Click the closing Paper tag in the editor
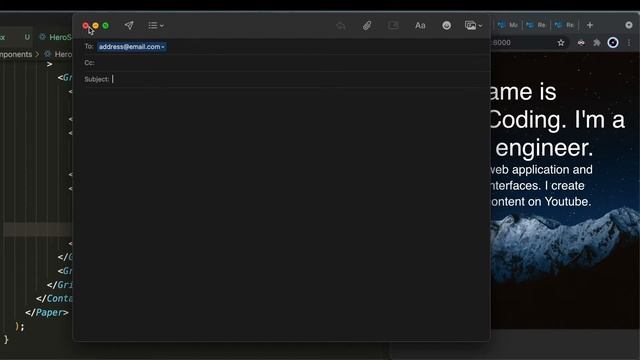 (47, 313)
